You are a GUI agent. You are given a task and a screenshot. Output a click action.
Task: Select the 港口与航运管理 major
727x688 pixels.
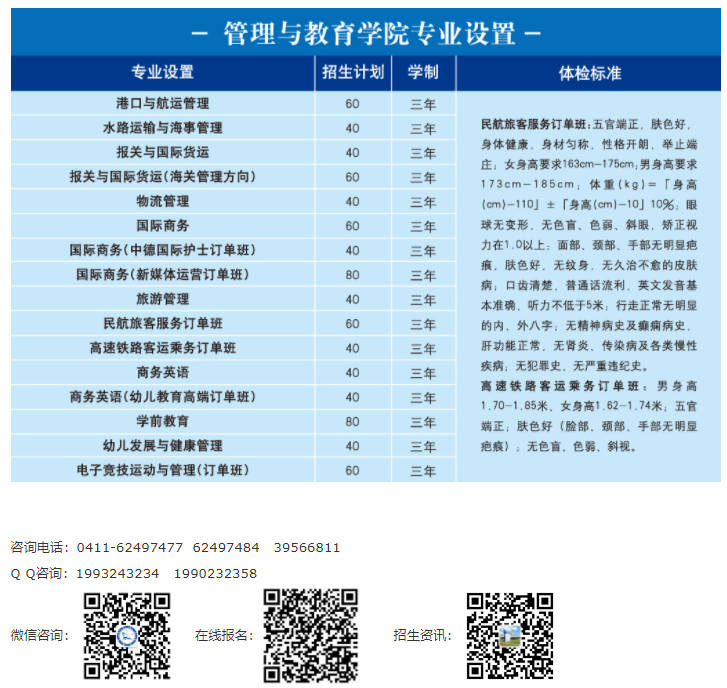click(x=163, y=103)
